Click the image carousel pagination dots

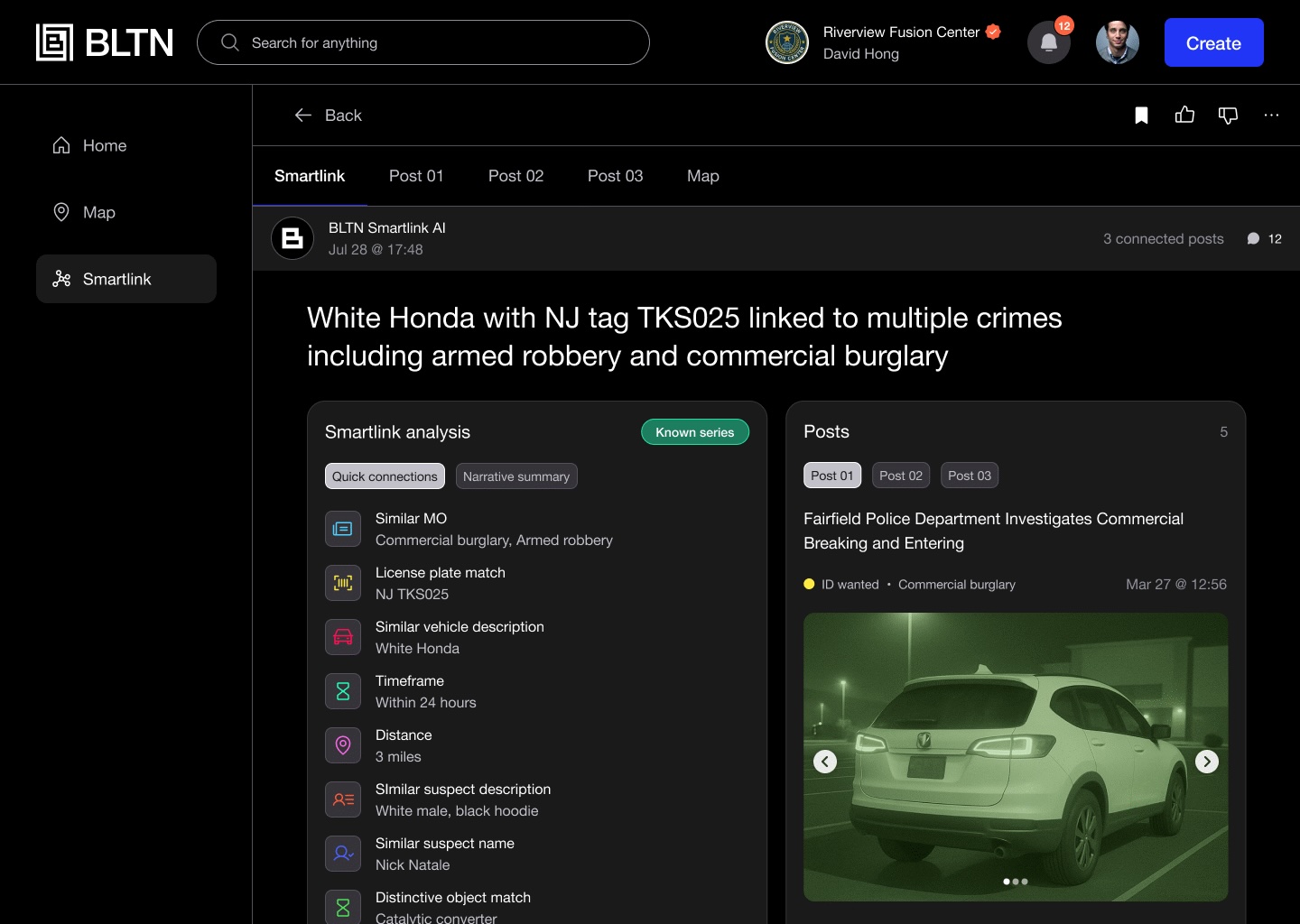1016,882
